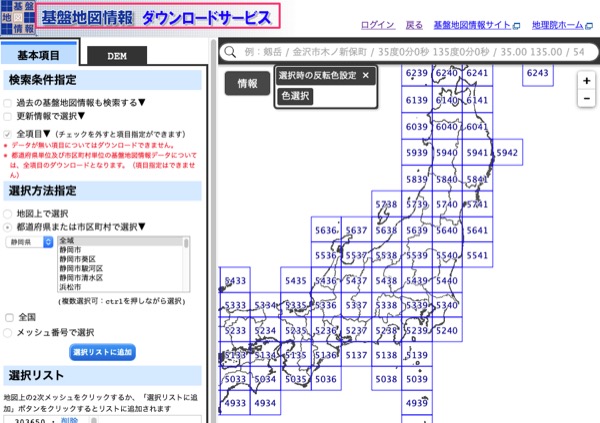Viewport: 600px width, 423px height.
Task: Enable 過去の基盤地図情報も検索する checkbox
Action: (x=8, y=103)
